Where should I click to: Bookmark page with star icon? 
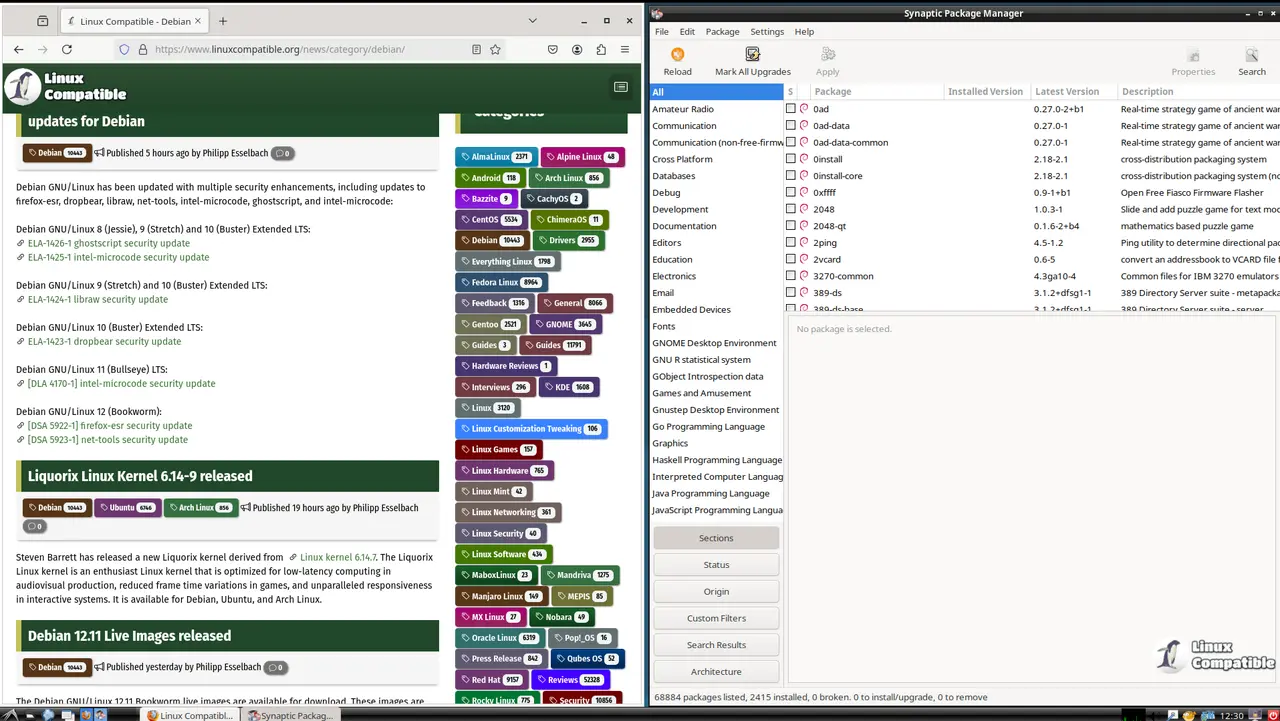tap(495, 49)
